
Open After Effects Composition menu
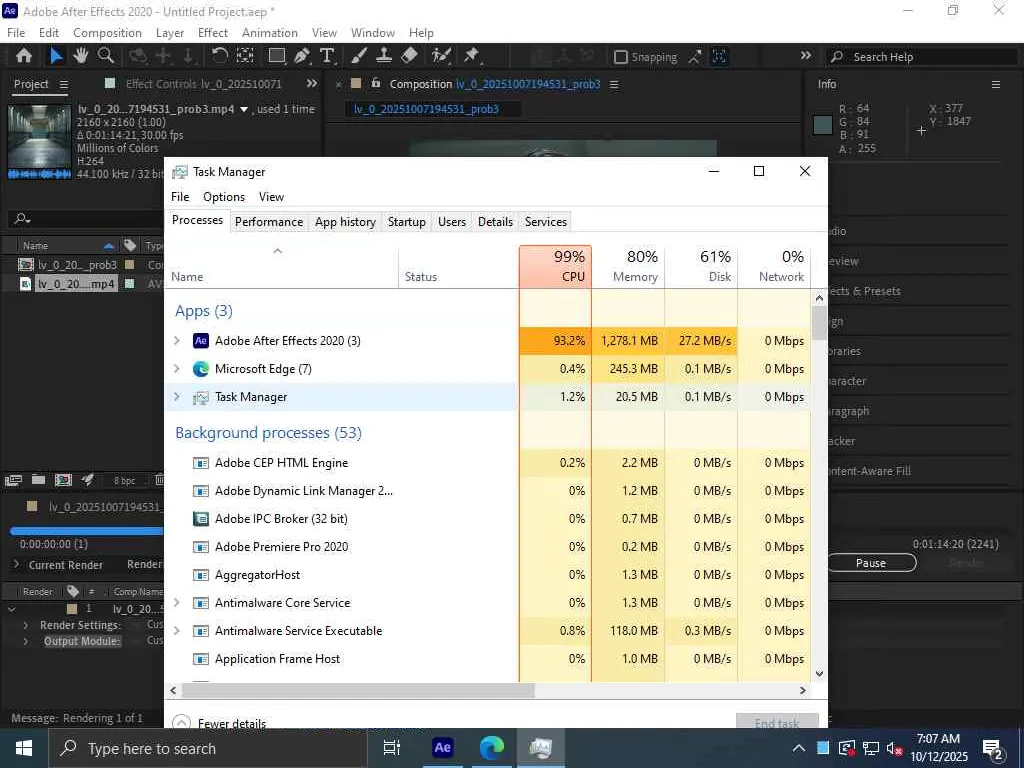(x=107, y=33)
